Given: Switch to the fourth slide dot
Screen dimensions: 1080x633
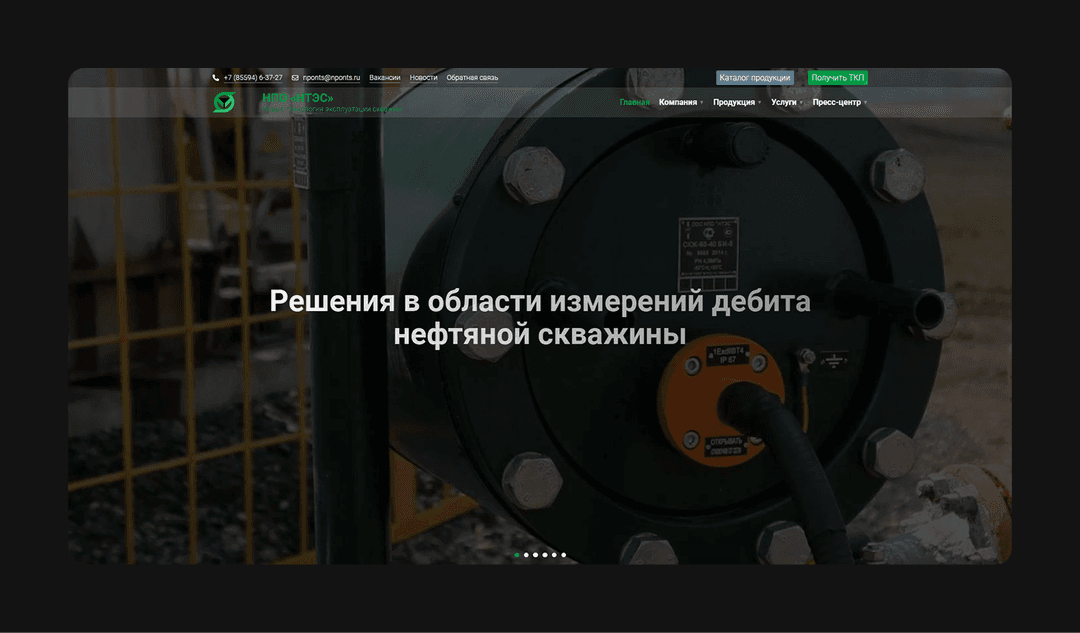Looking at the screenshot, I should pyautogui.click(x=545, y=554).
